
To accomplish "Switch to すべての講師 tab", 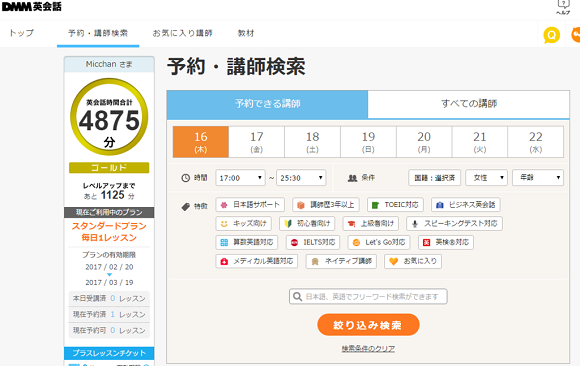I will click(x=469, y=104).
